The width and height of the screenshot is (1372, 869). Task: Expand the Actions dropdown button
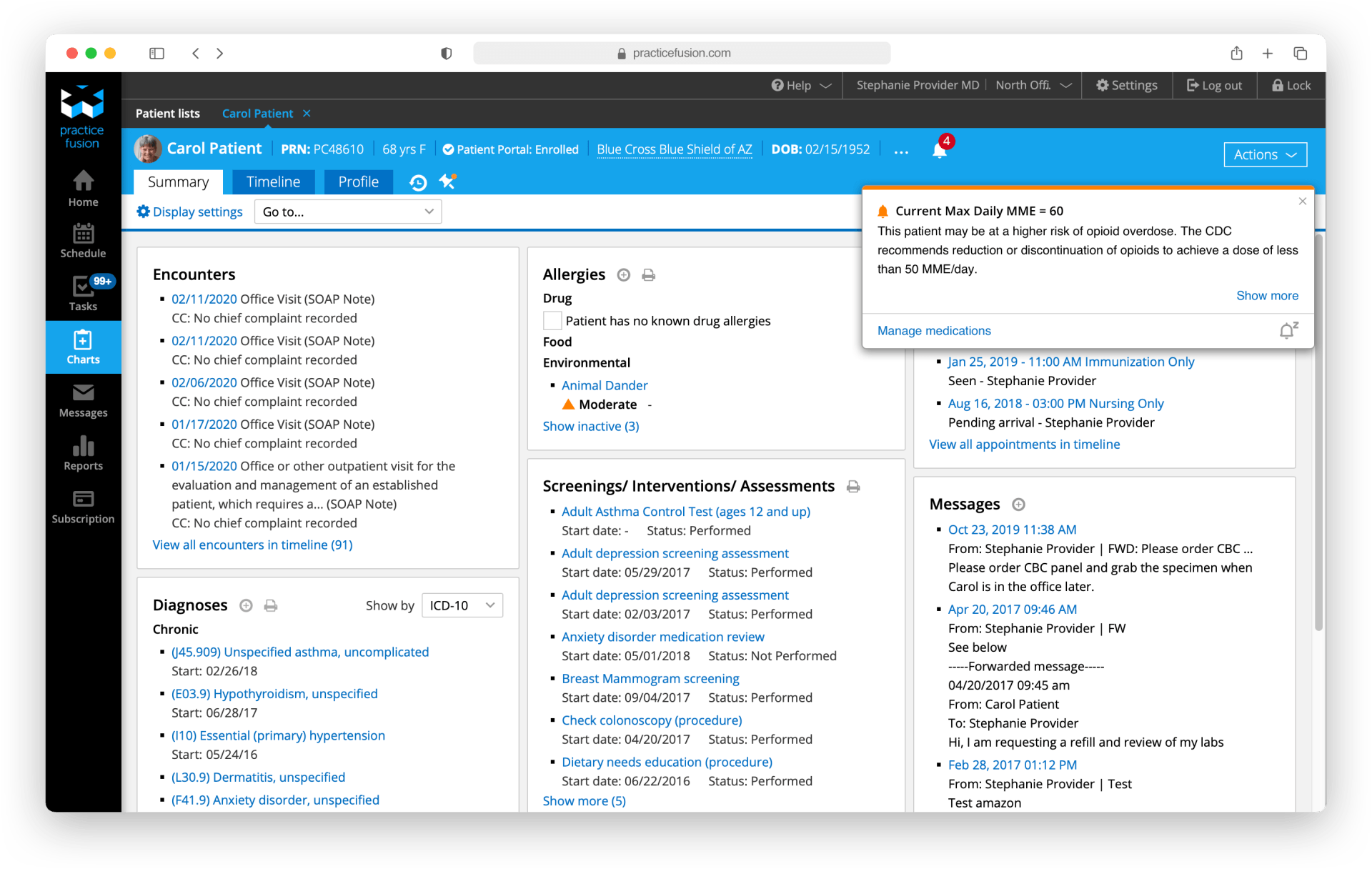[x=1265, y=154]
